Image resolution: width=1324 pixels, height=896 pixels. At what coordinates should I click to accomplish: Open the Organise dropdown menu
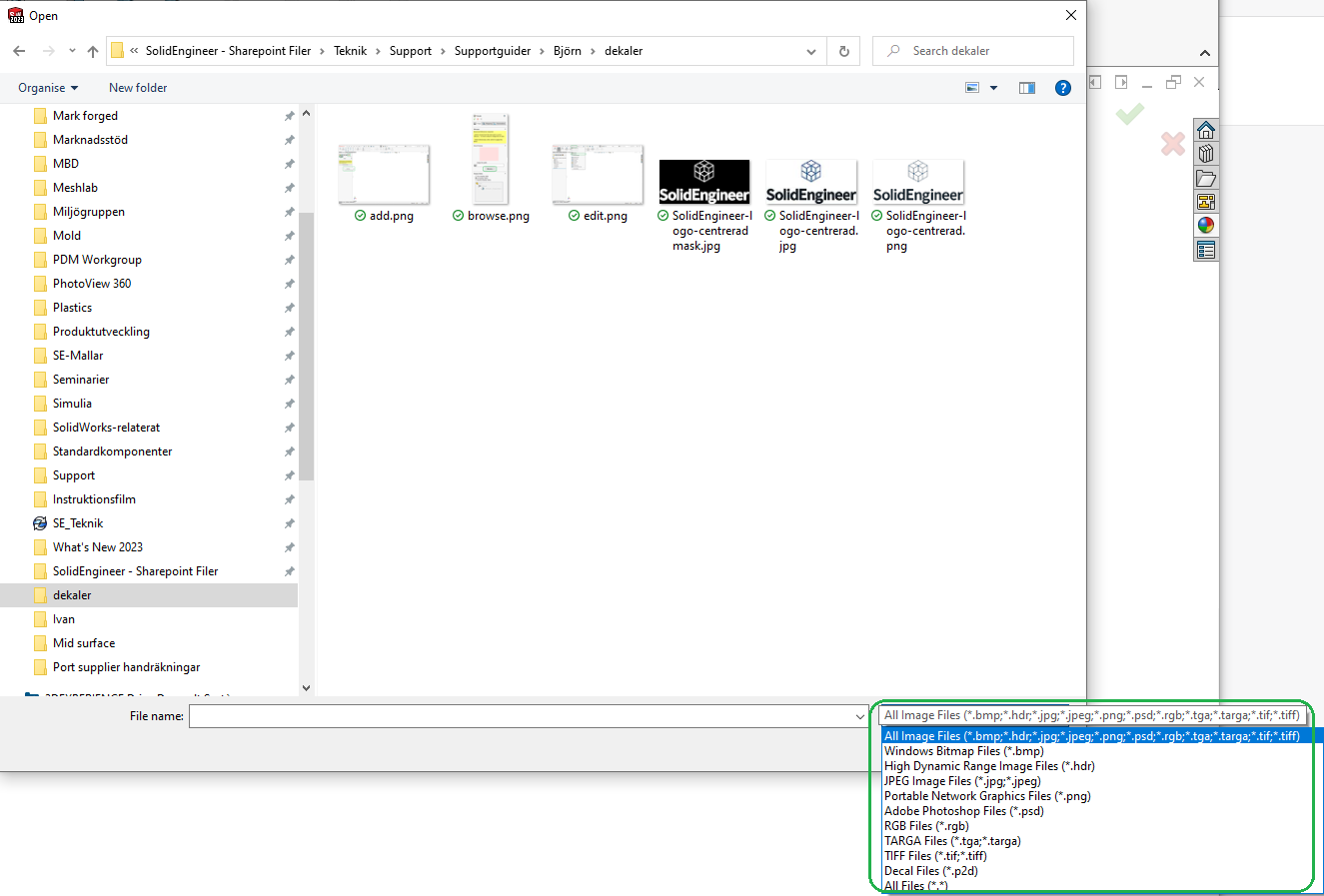(48, 88)
